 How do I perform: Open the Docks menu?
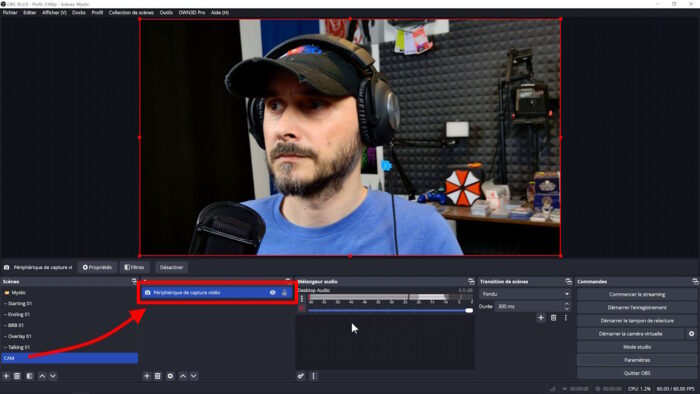[79, 12]
